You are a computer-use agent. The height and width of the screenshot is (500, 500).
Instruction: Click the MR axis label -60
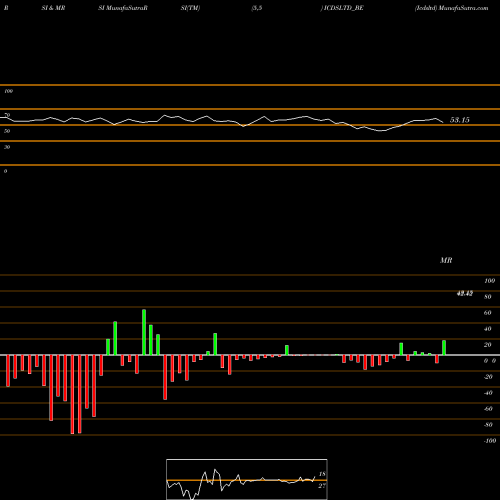tap(488, 409)
